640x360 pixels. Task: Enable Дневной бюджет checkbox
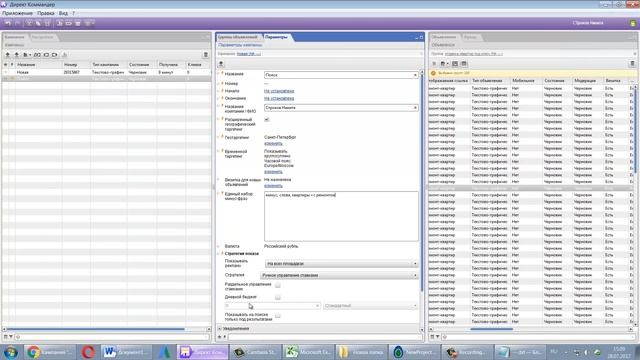pyautogui.click(x=278, y=297)
